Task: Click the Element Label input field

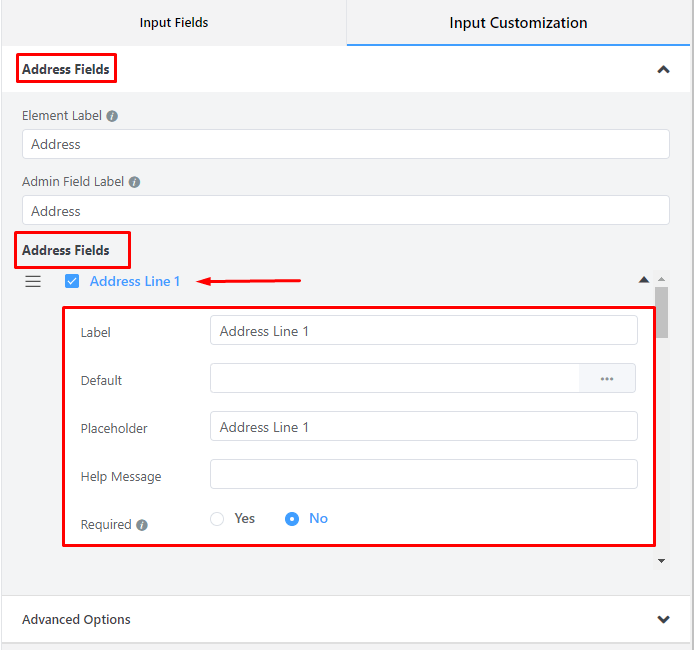Action: [x=345, y=144]
